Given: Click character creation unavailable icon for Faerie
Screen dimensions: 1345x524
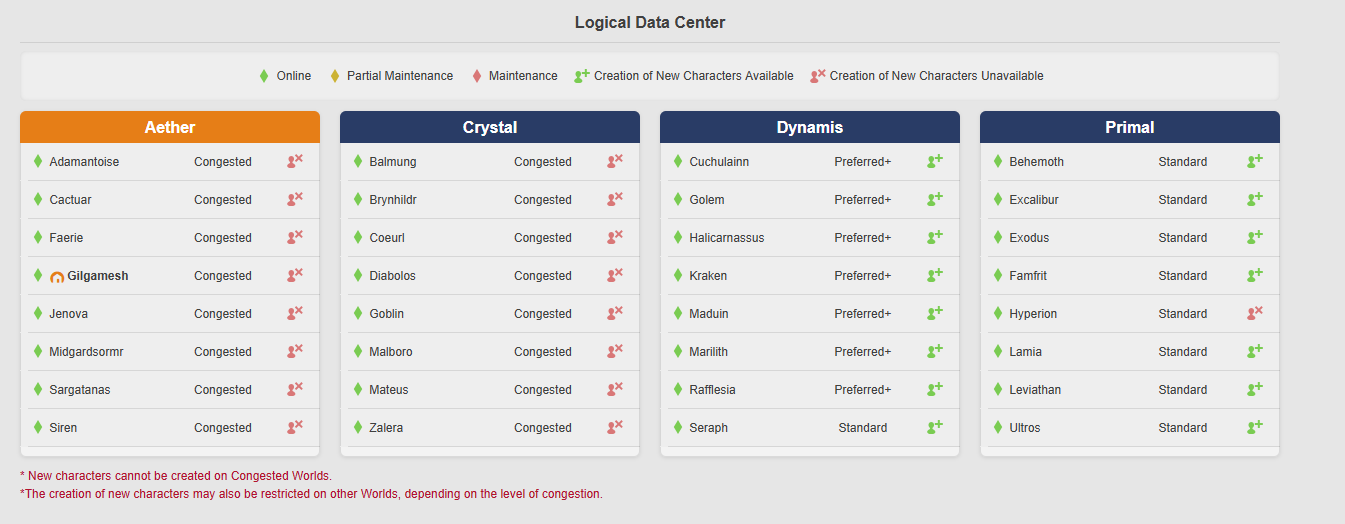Looking at the screenshot, I should point(295,237).
